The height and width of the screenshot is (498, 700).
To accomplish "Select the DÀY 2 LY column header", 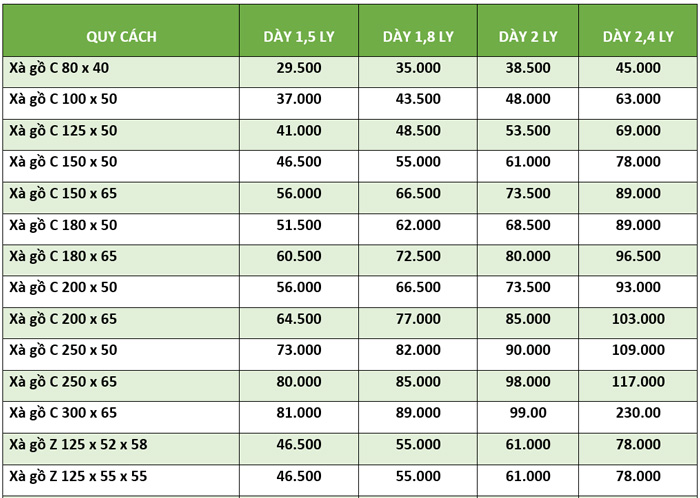I will [x=528, y=37].
